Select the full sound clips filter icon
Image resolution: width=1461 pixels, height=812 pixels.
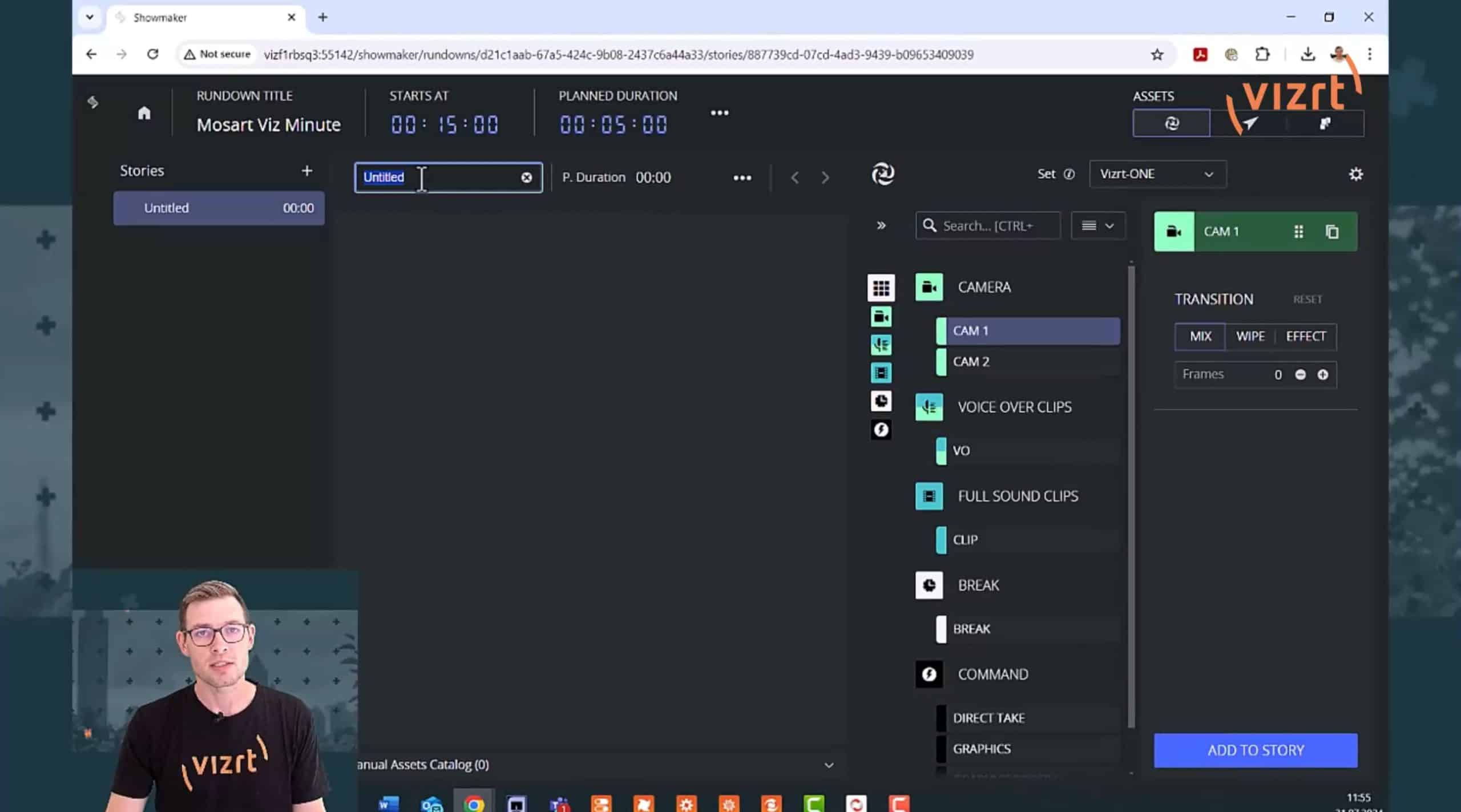881,372
